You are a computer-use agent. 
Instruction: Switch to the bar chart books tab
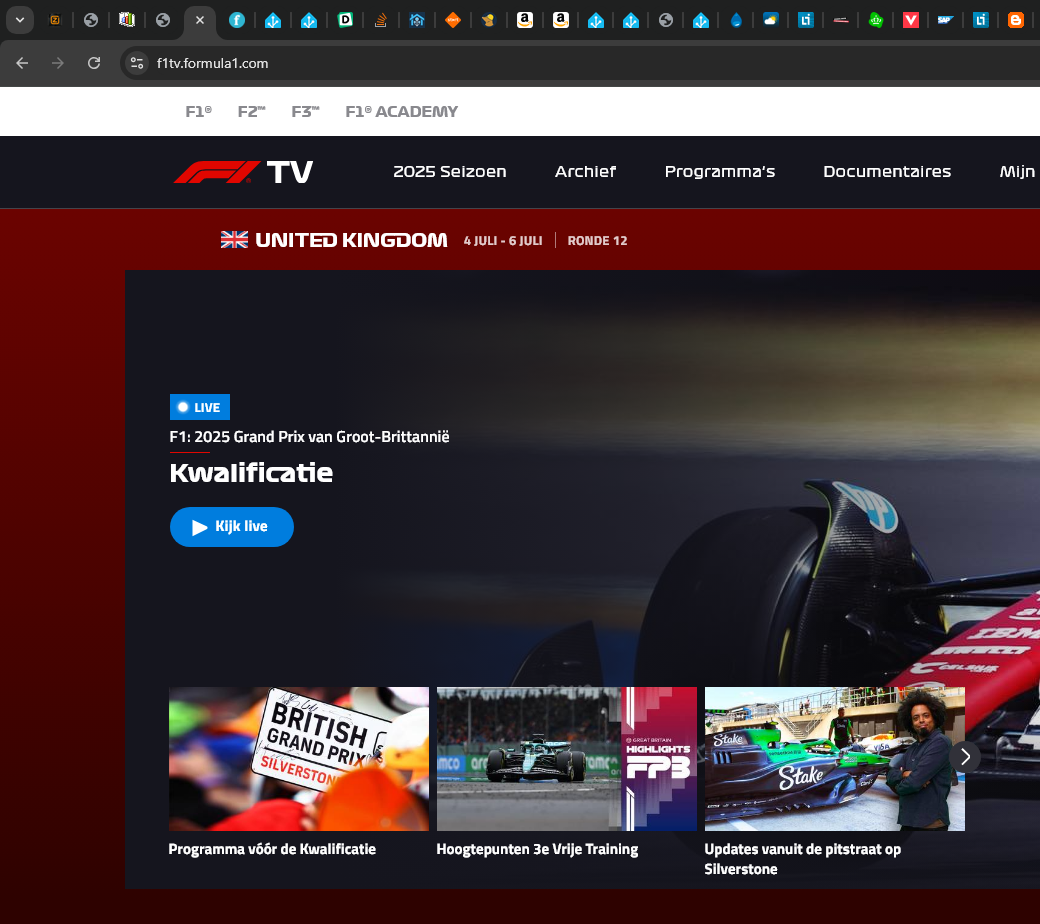127,20
